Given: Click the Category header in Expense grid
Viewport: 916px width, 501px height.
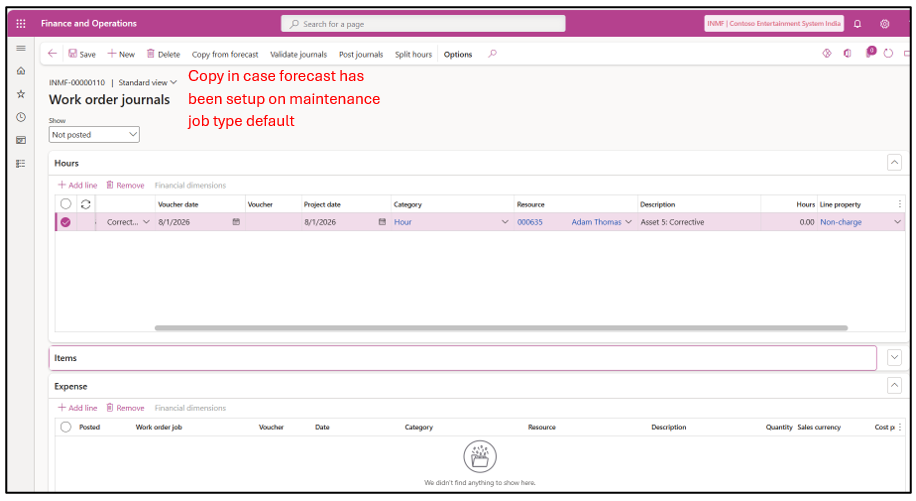Looking at the screenshot, I should pos(419,427).
